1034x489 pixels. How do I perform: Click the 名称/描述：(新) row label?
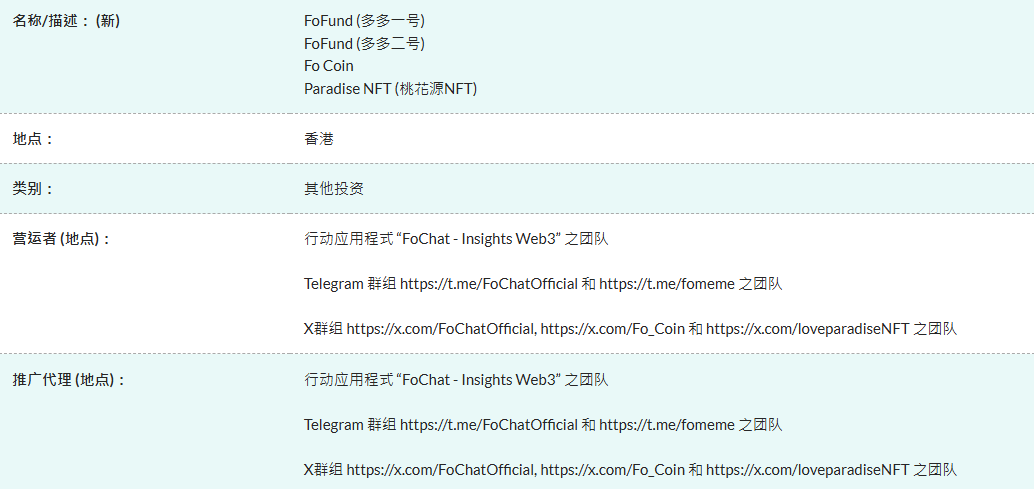point(66,21)
